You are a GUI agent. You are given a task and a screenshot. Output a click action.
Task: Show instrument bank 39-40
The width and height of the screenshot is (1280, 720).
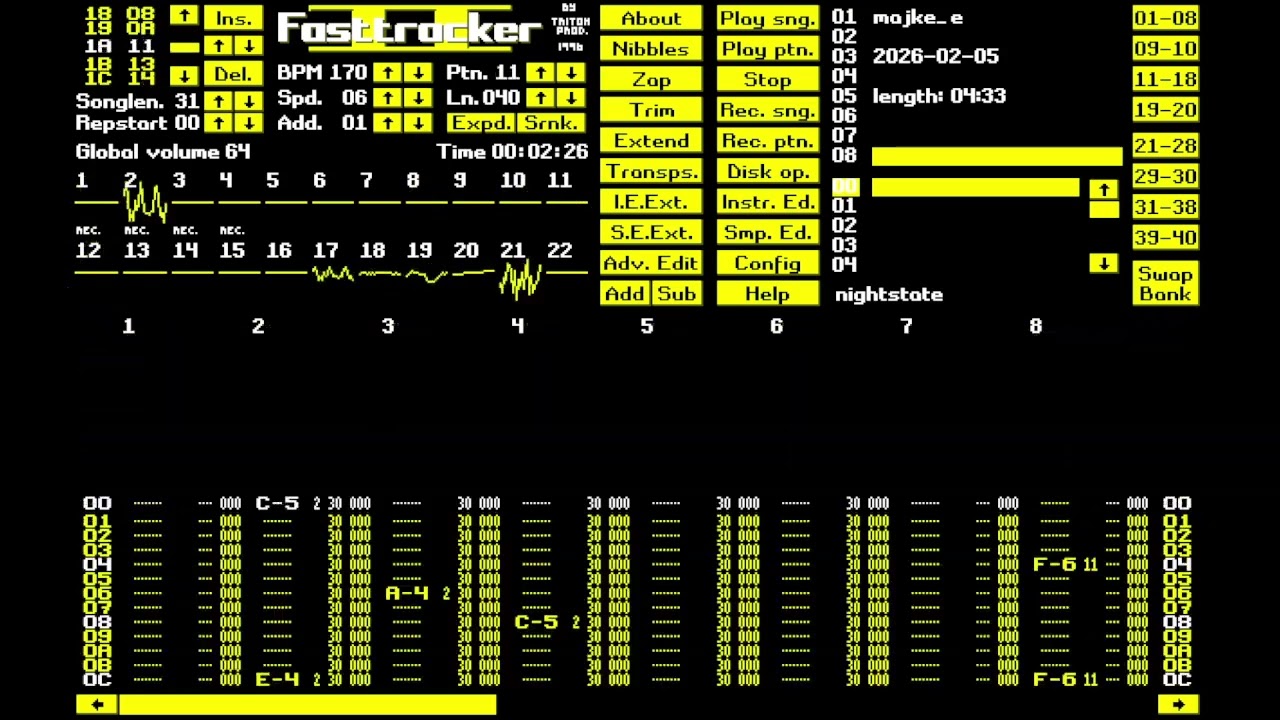pyautogui.click(x=1165, y=237)
